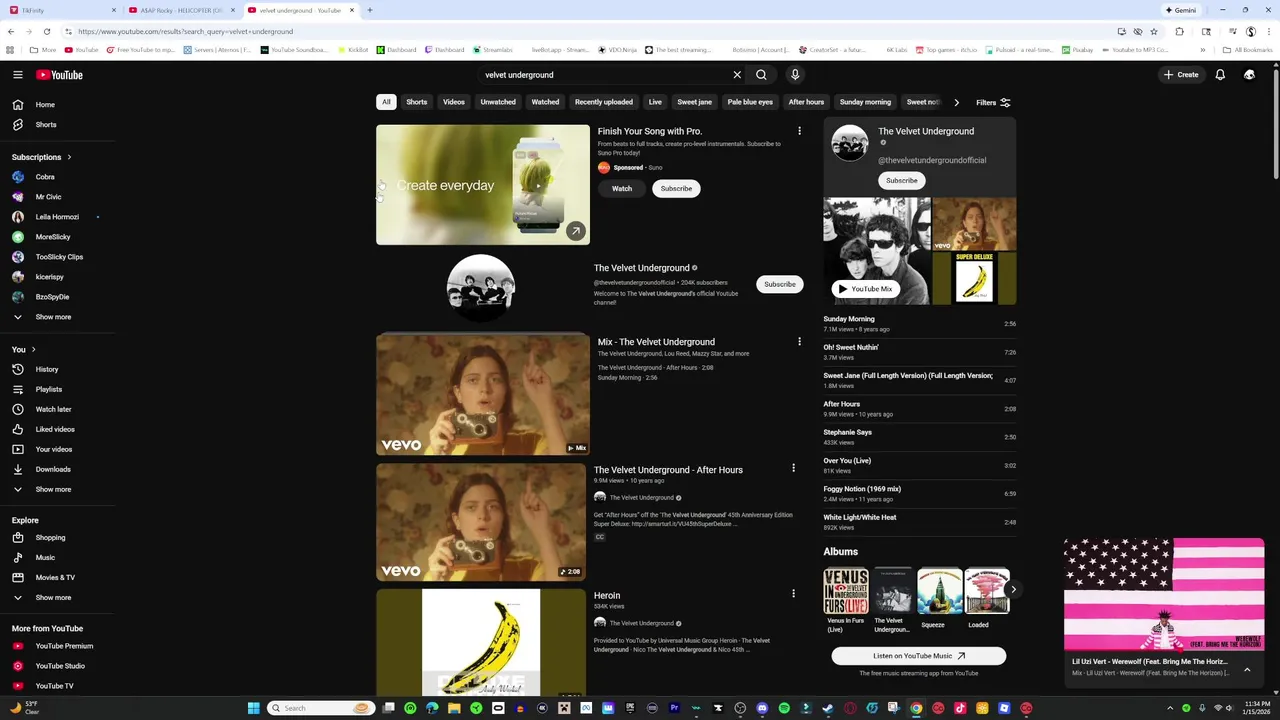The width and height of the screenshot is (1280, 720).
Task: Reload the page in the browser
Action: tap(46, 31)
